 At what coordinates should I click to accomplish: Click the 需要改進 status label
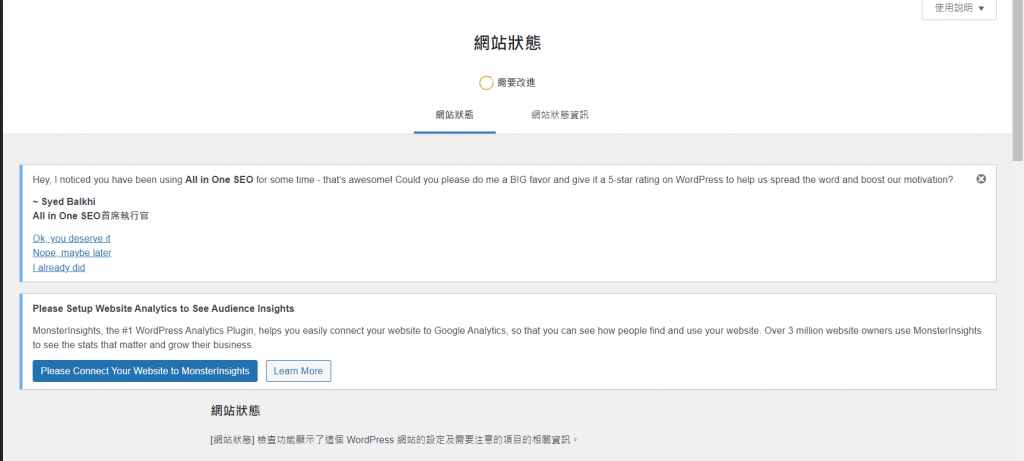[x=517, y=83]
